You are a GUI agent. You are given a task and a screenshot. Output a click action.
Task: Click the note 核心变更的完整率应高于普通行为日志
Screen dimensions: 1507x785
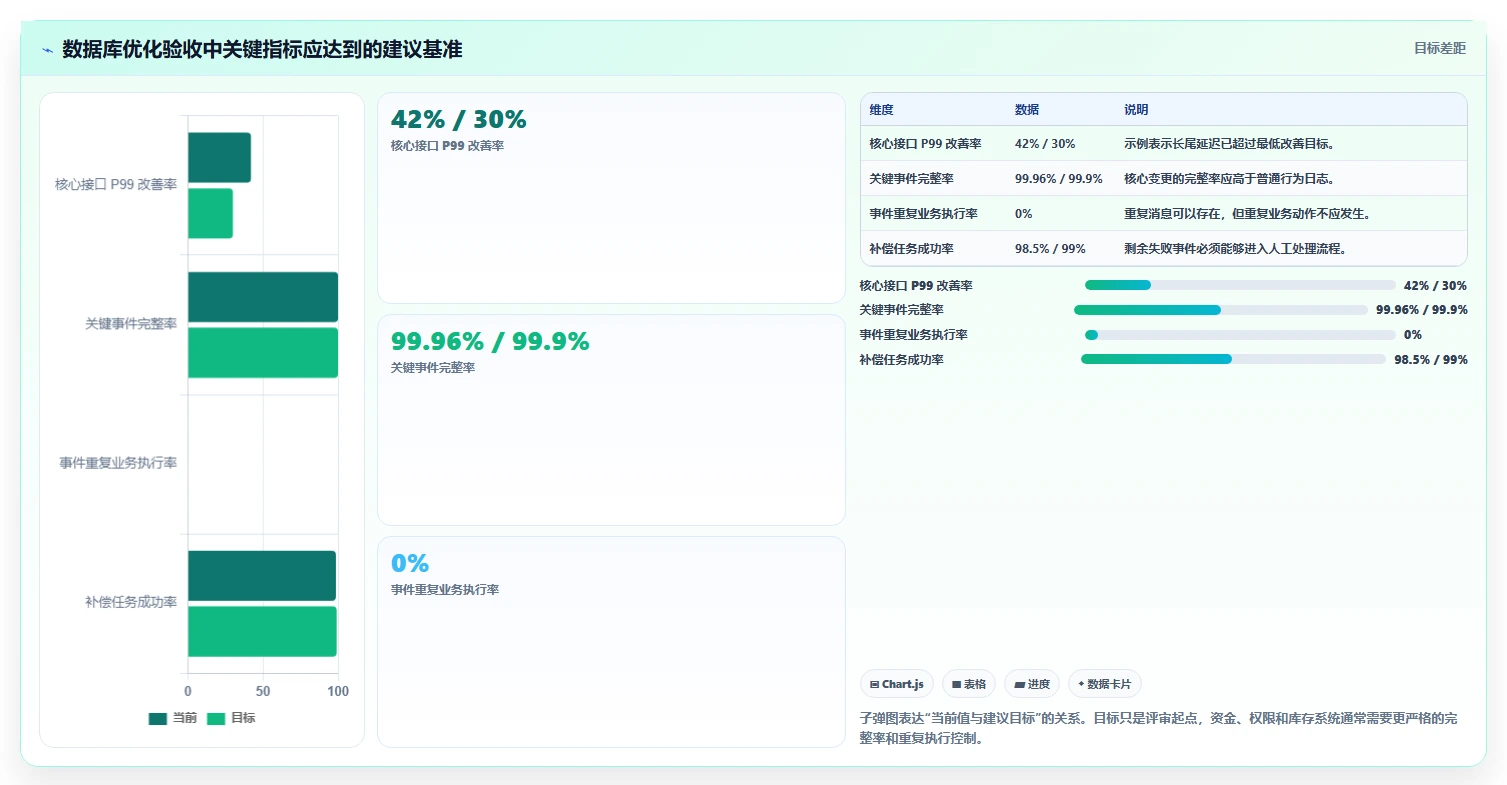[1229, 179]
